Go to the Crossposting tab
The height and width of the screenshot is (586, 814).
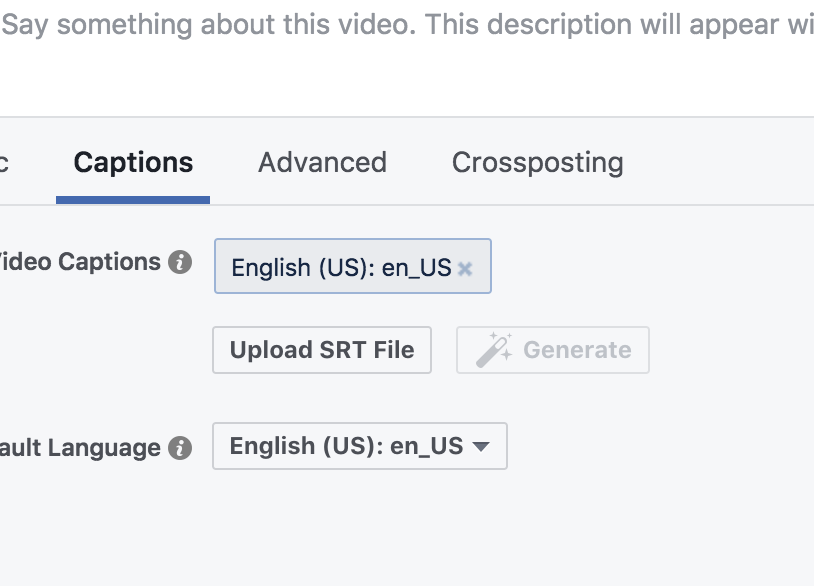(x=537, y=162)
